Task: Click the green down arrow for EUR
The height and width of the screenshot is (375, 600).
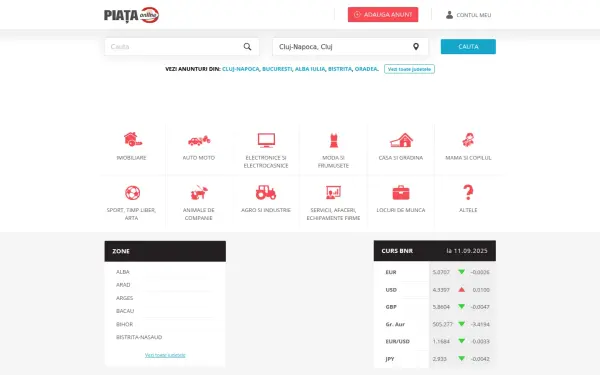Action: click(461, 272)
